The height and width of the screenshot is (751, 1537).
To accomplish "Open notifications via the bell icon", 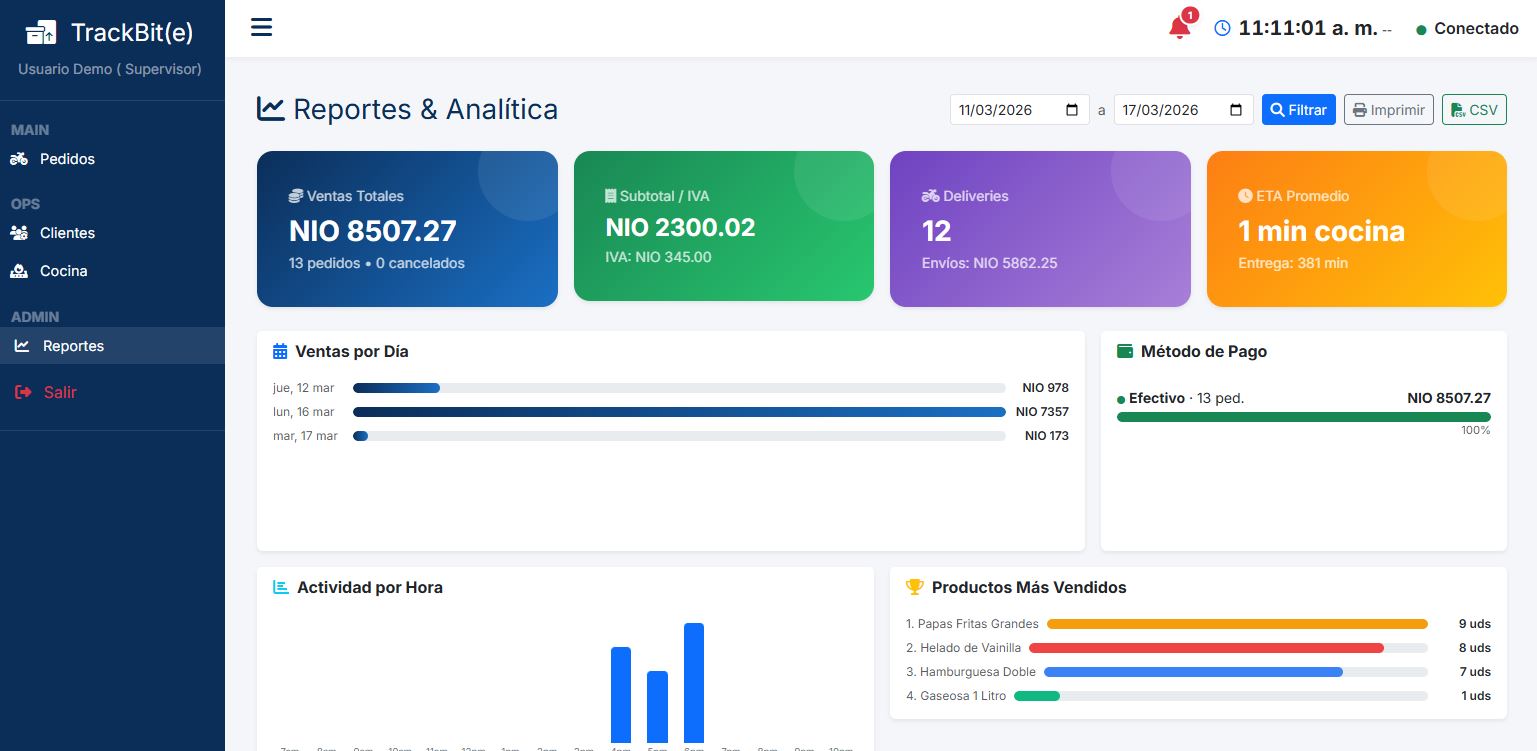I will pos(1179,29).
